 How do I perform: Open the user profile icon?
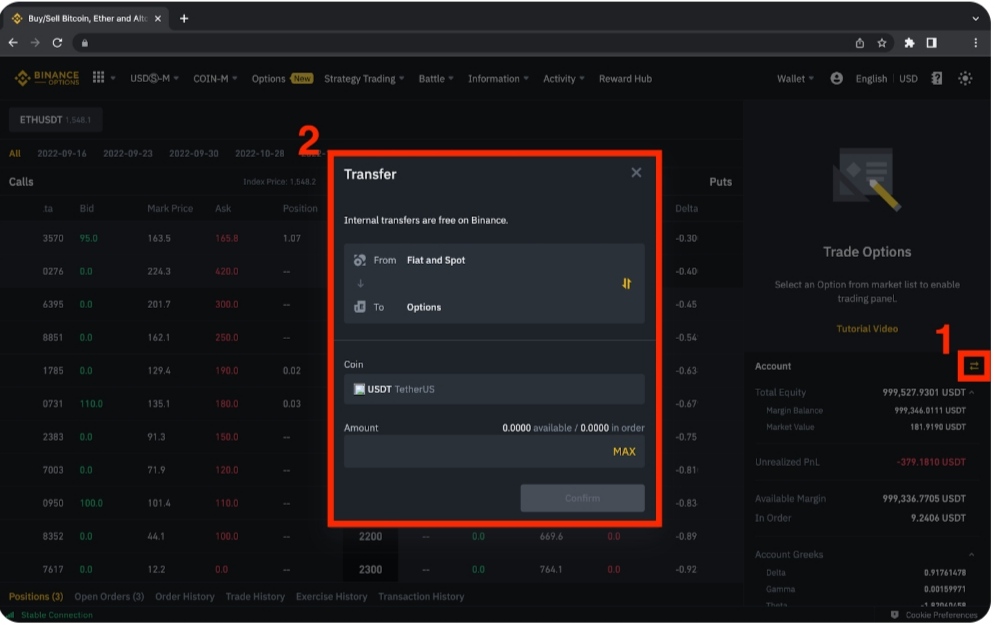836,78
